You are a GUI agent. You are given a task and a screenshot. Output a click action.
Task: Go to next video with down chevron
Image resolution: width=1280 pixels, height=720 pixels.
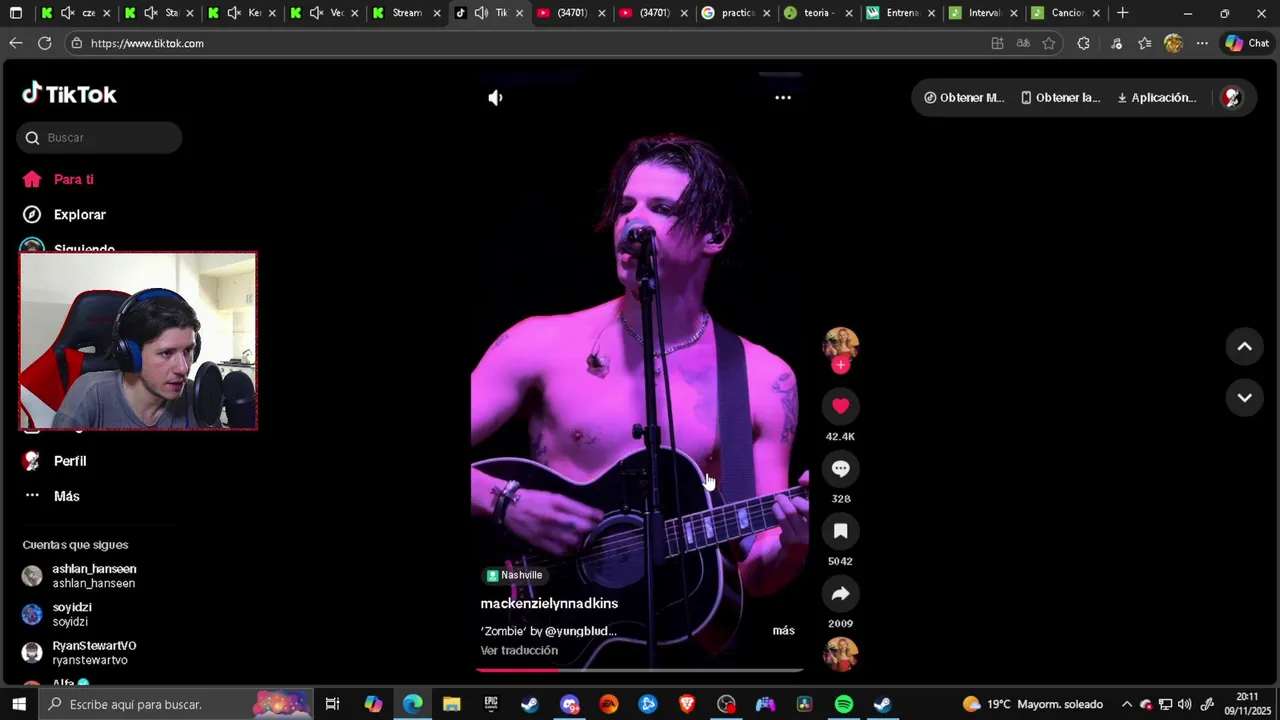(x=1244, y=397)
